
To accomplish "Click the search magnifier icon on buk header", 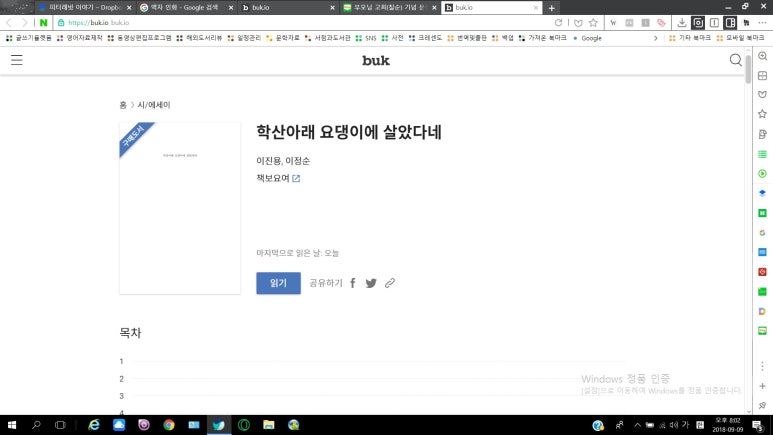I will coord(736,60).
